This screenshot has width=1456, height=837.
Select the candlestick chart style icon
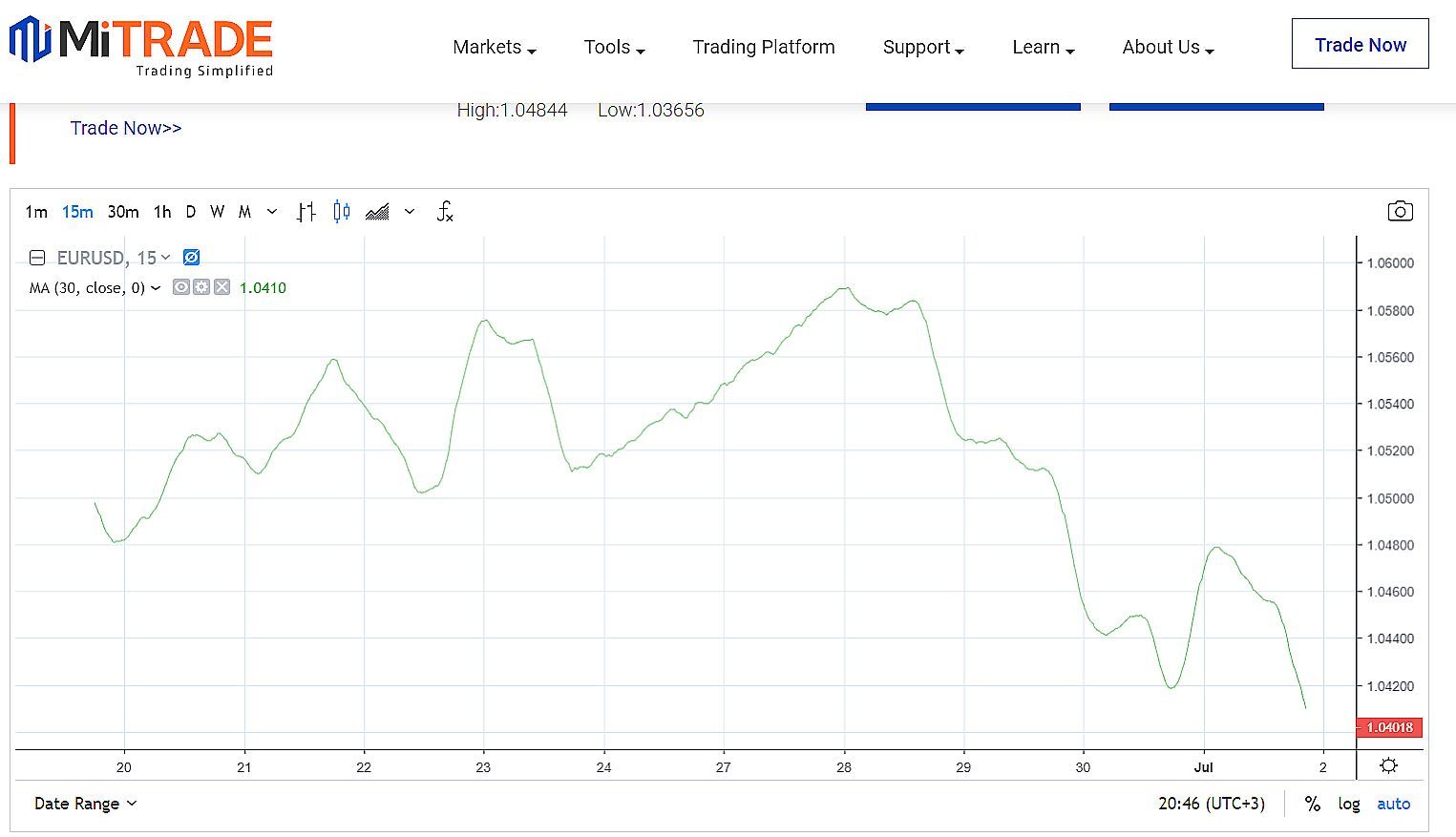click(x=342, y=212)
